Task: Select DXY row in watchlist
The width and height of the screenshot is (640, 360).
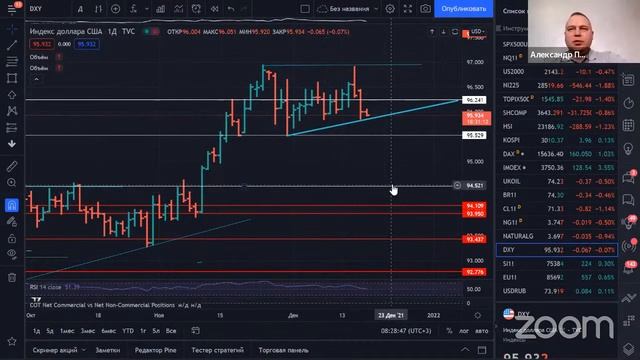Action: [557, 250]
